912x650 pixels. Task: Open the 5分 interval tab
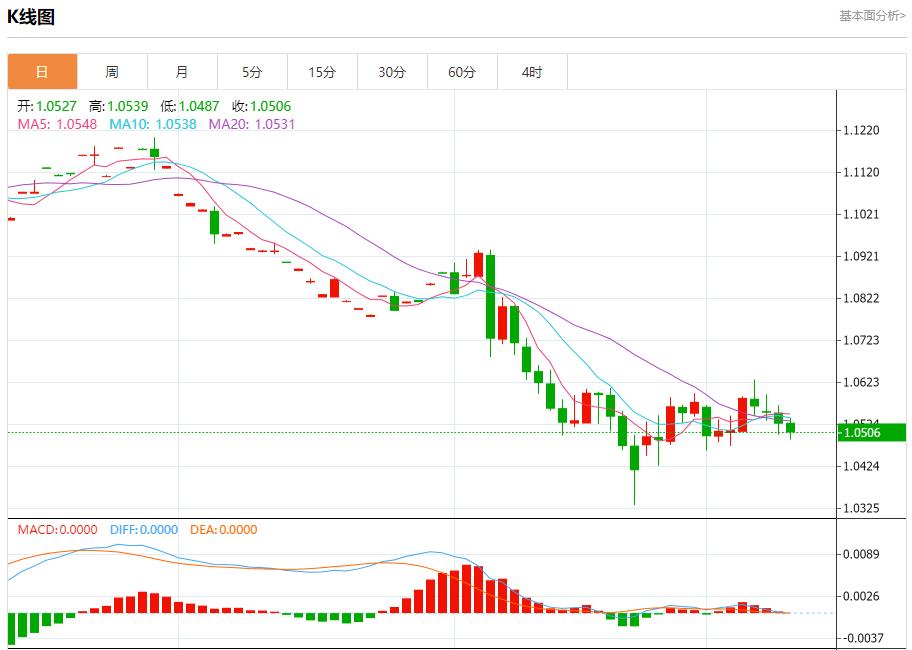click(252, 72)
